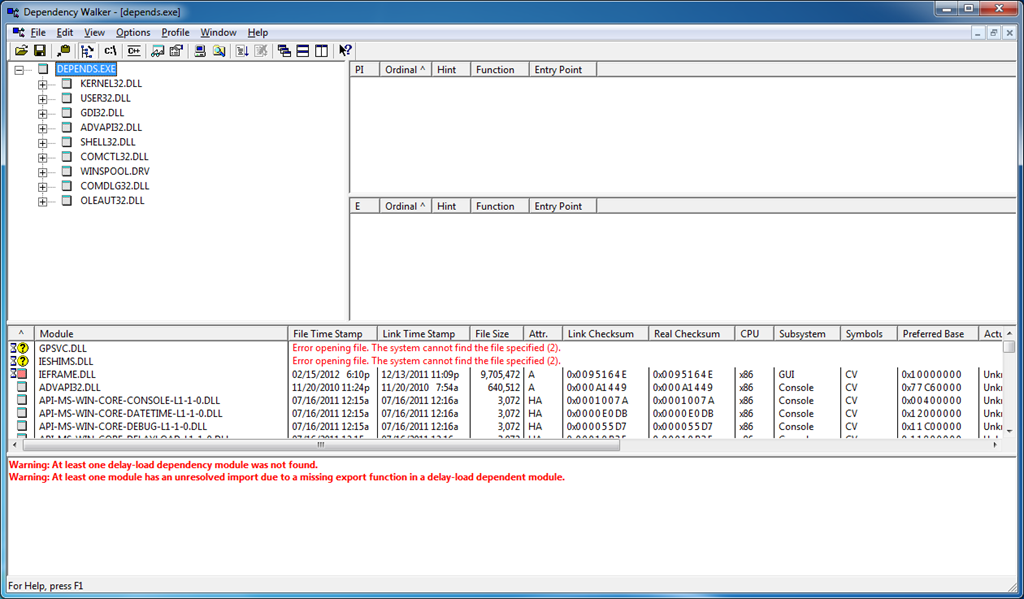The width and height of the screenshot is (1024, 599).
Task: Expand the ADVAPI32.DLL tree node
Action: [x=42, y=128]
